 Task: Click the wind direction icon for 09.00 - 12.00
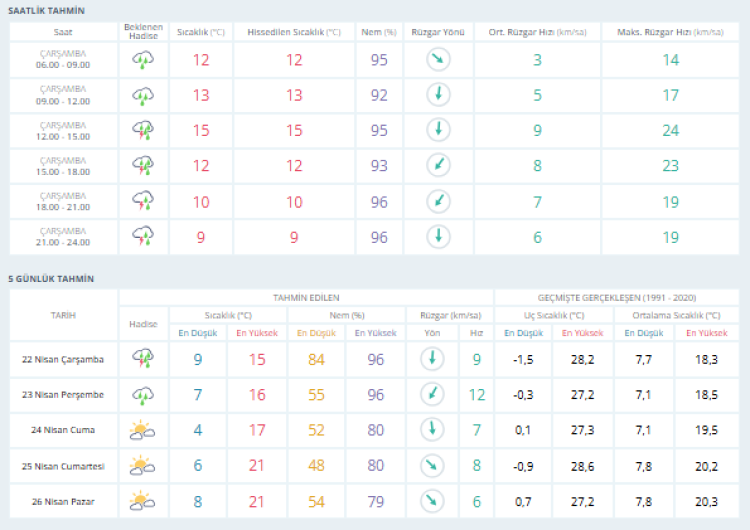(437, 95)
